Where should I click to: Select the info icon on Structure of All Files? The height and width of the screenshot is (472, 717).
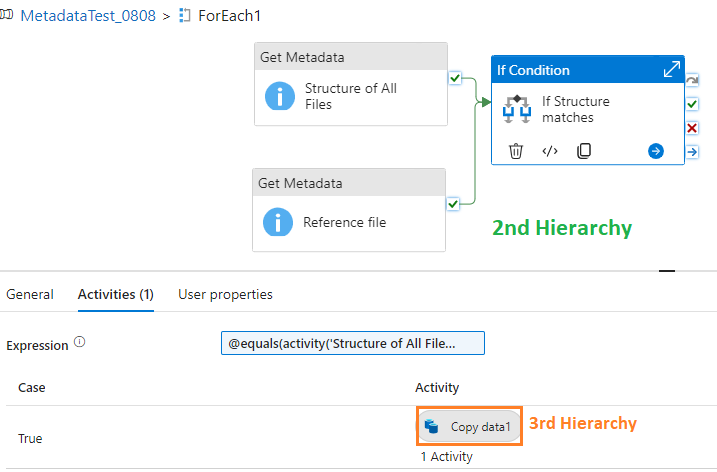point(280,96)
